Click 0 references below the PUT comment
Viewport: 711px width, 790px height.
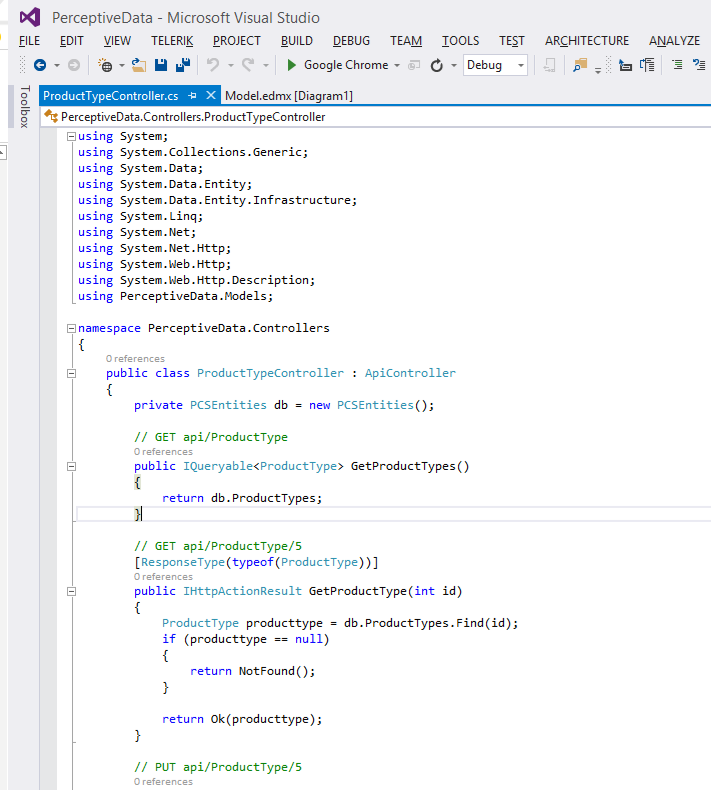(x=163, y=782)
